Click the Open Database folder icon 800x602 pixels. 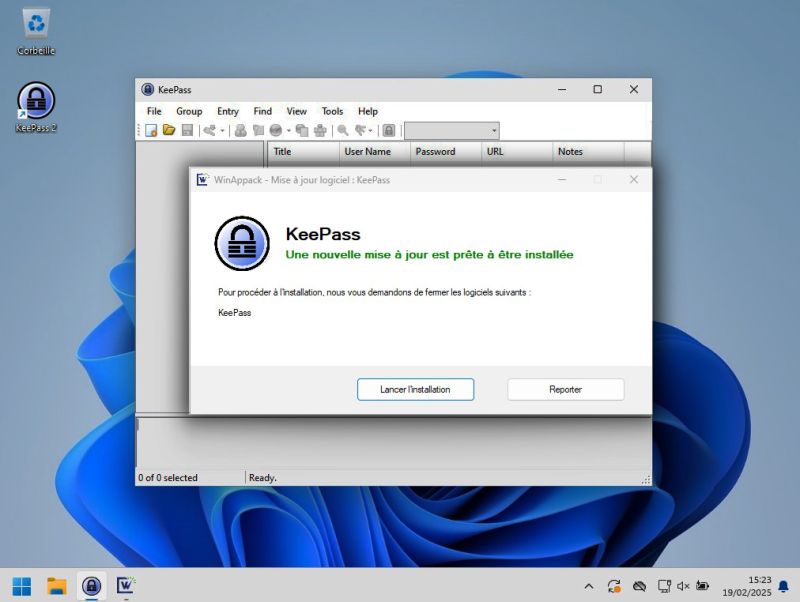(x=169, y=130)
